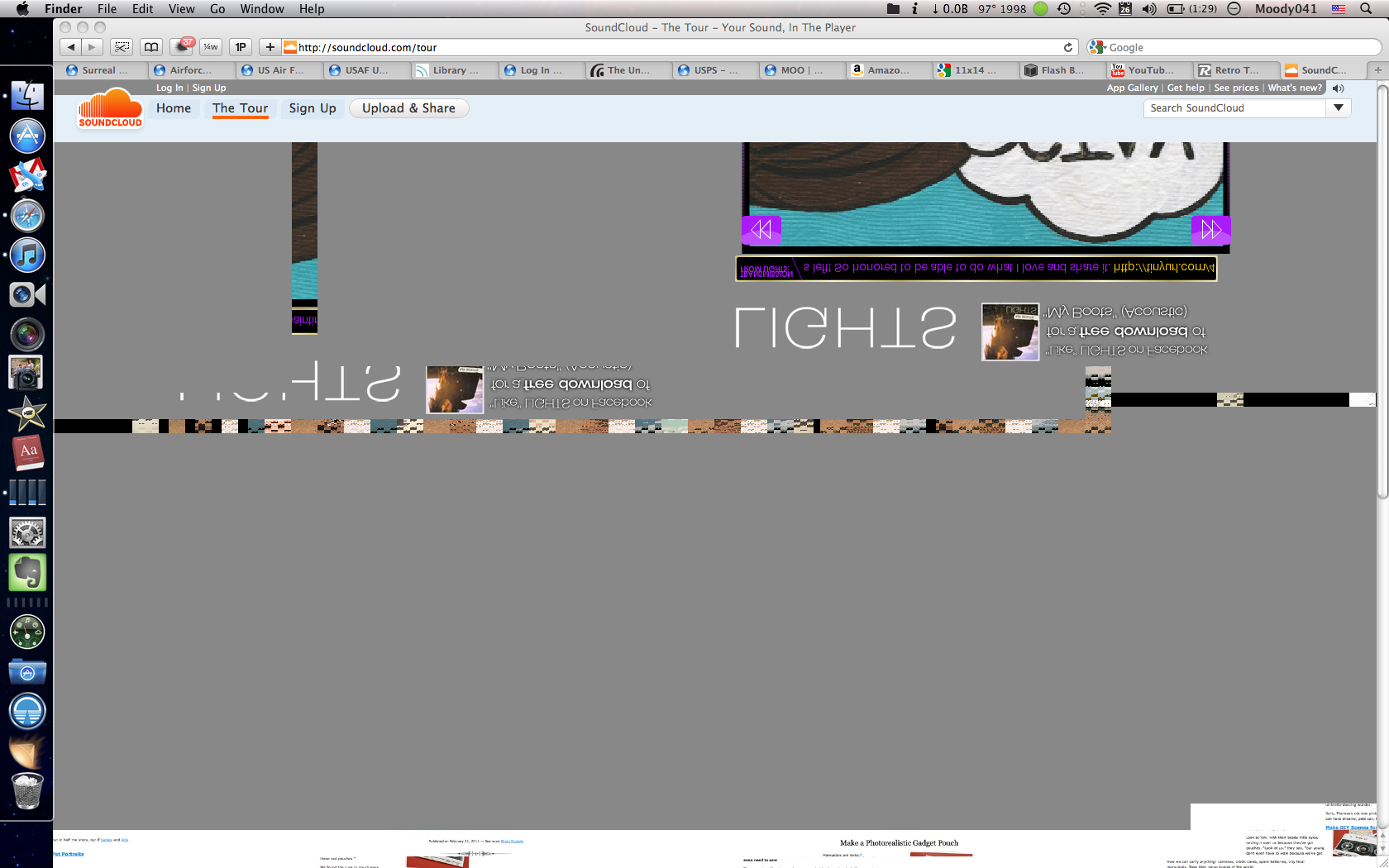Launch the App Store from the Dock
The height and width of the screenshot is (868, 1389).
click(x=27, y=136)
